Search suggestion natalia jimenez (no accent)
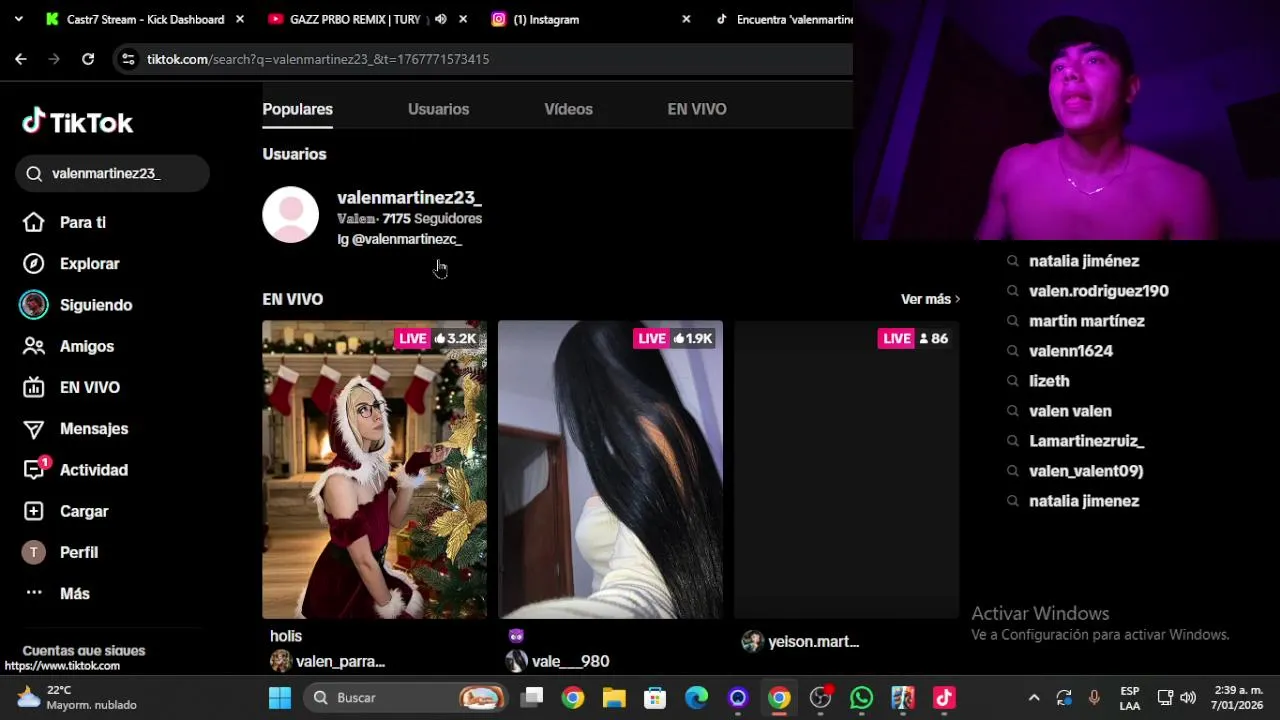This screenshot has width=1280, height=720. (1084, 501)
